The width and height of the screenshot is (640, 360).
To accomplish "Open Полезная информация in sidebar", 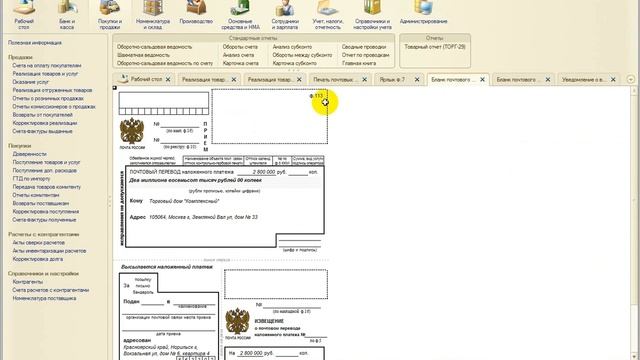I will point(35,42).
